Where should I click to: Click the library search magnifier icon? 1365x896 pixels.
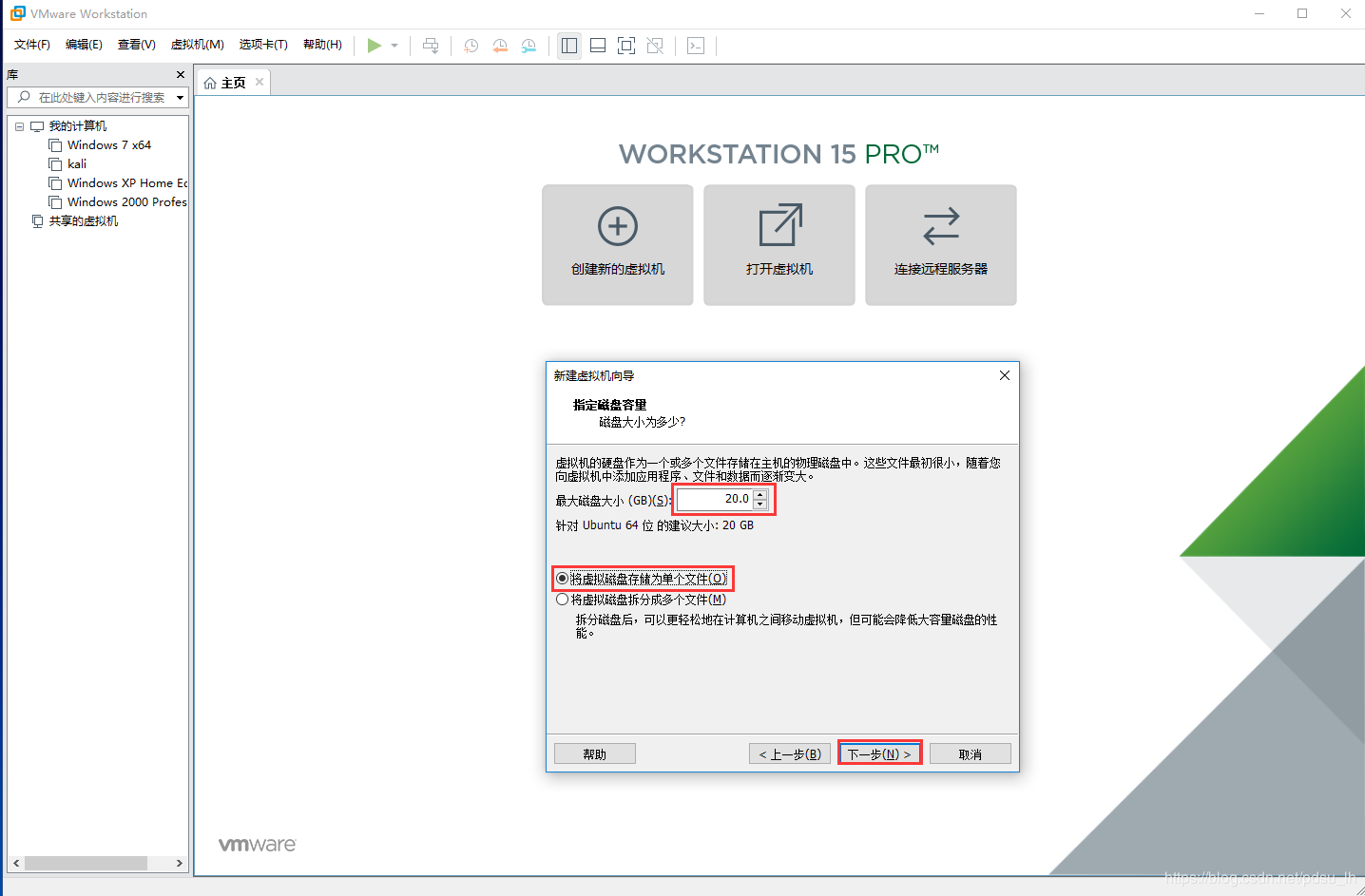click(24, 97)
